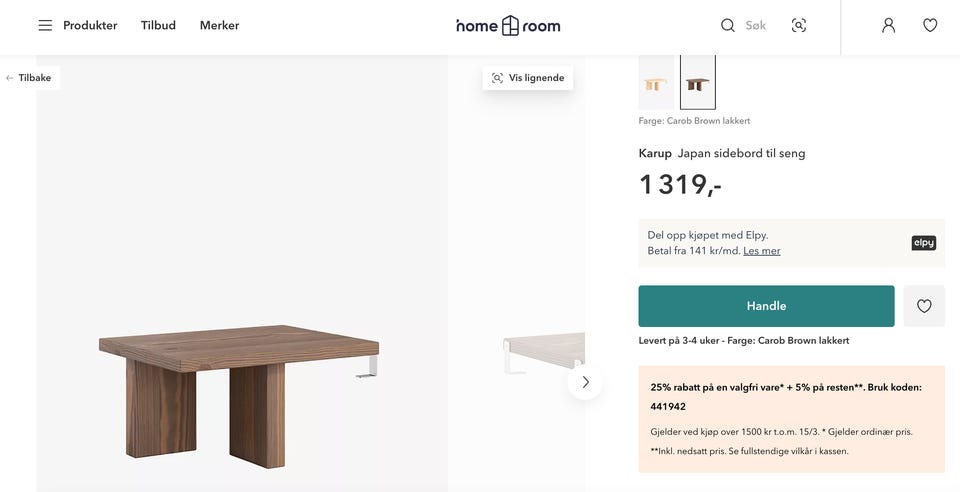Open the Produkter menu

90,25
